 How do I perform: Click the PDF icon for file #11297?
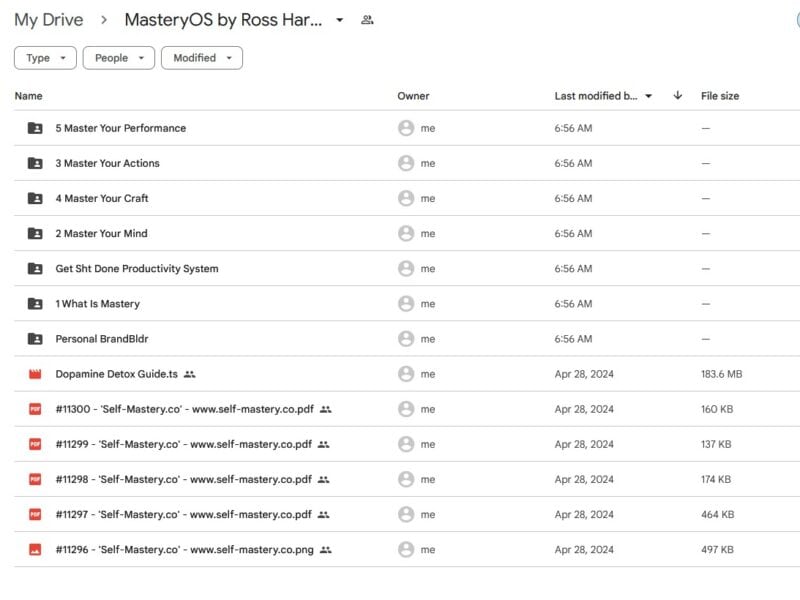pos(35,514)
